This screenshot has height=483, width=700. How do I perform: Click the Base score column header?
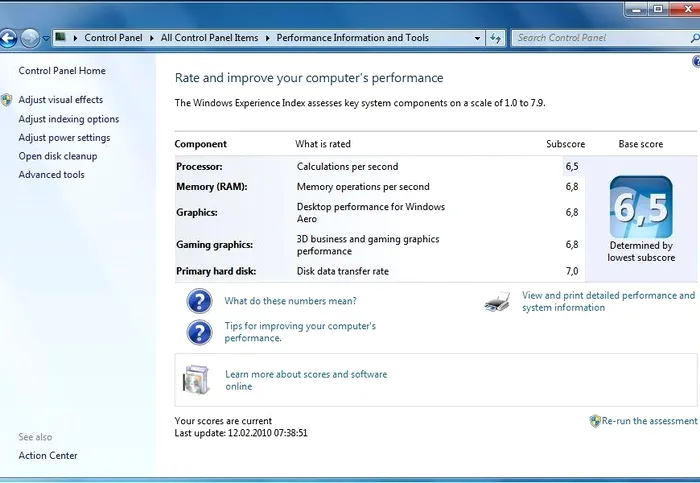click(x=641, y=144)
